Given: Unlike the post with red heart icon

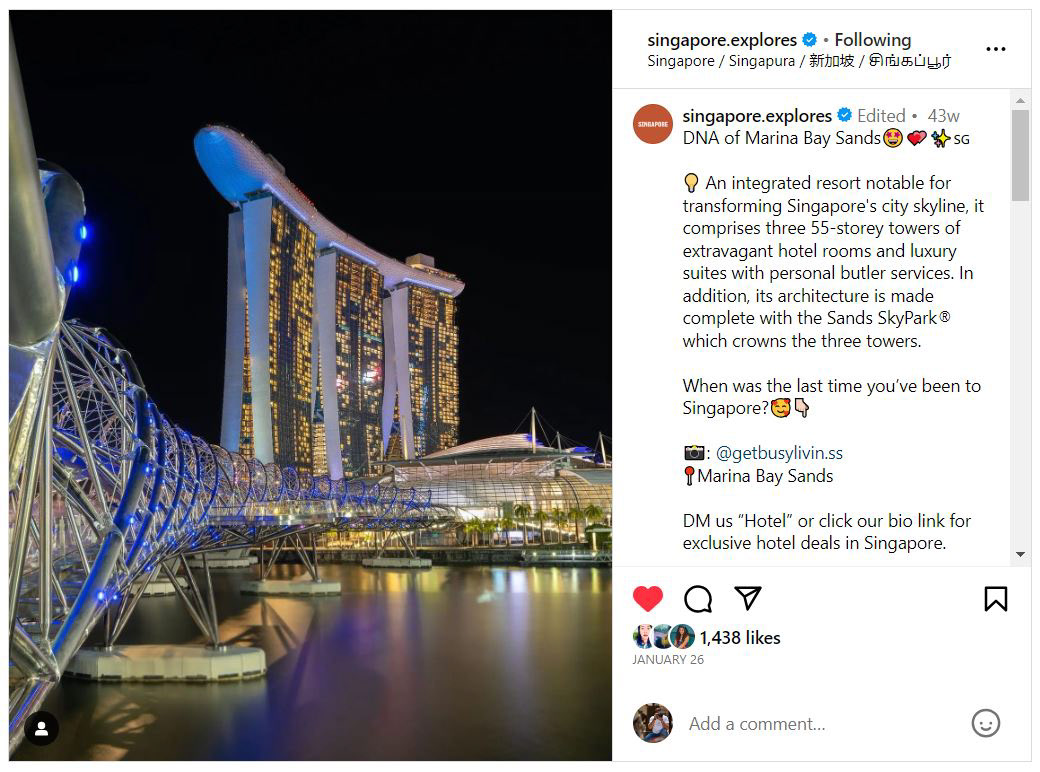Looking at the screenshot, I should (647, 599).
